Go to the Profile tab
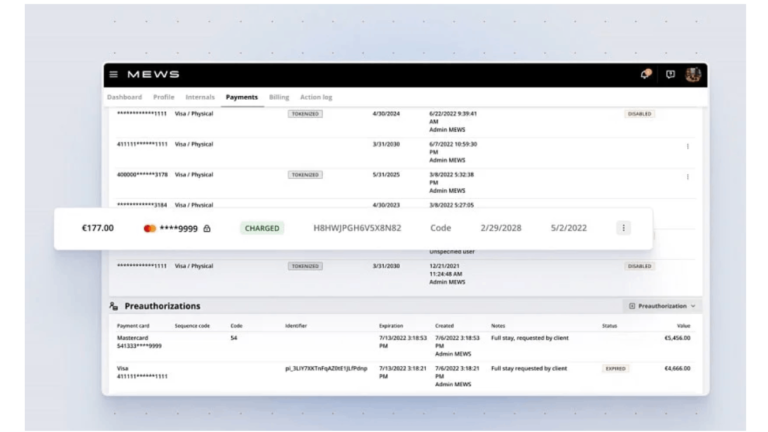Image resolution: width=768 pixels, height=432 pixels. [x=164, y=97]
